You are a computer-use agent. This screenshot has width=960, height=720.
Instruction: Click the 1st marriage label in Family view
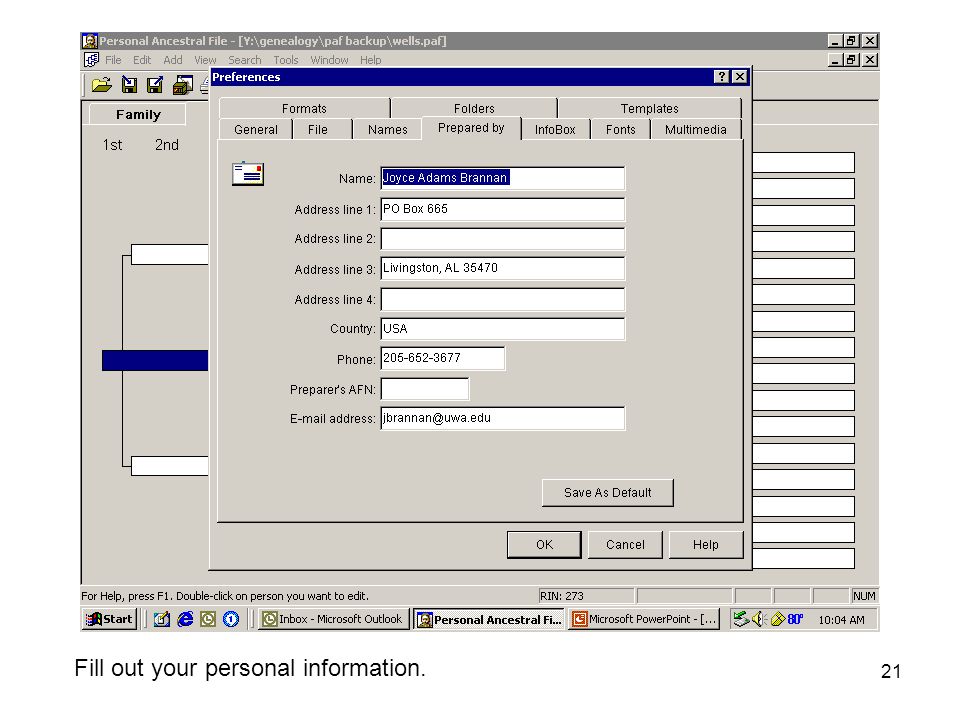point(112,145)
